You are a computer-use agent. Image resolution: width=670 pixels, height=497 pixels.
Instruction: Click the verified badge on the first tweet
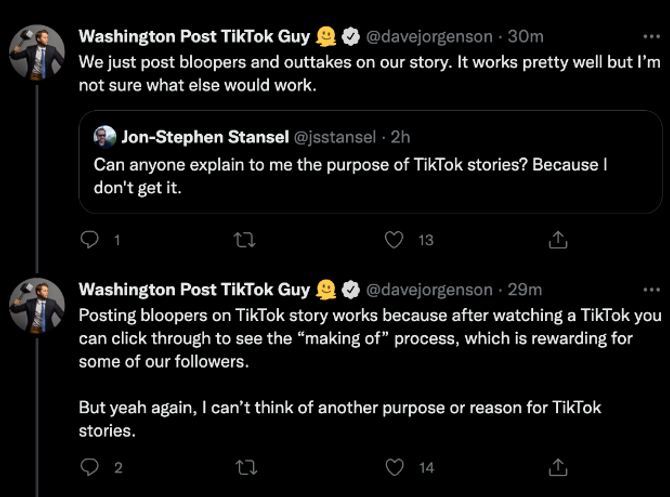coord(351,37)
